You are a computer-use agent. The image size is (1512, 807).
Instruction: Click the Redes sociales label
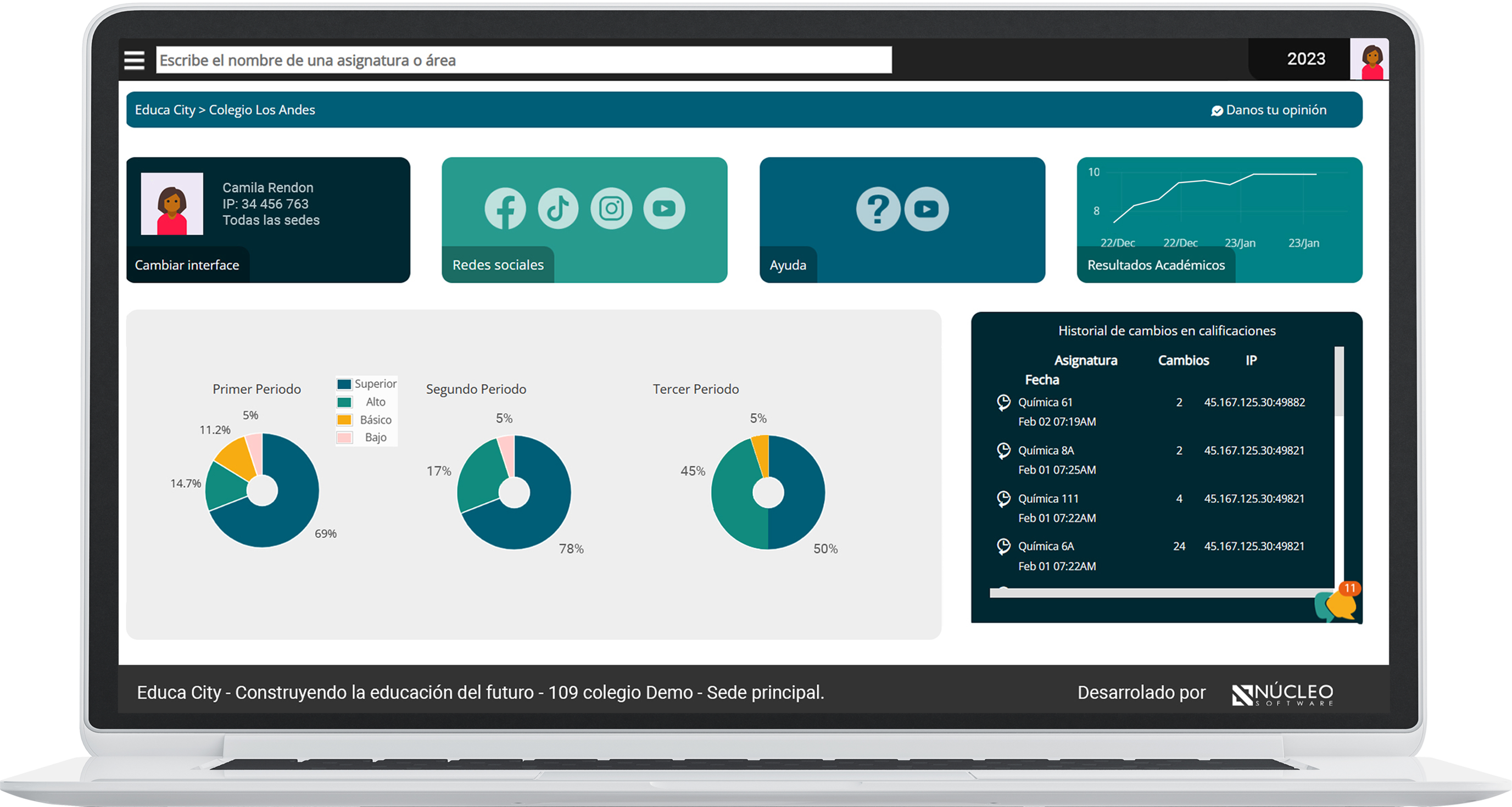tap(498, 265)
